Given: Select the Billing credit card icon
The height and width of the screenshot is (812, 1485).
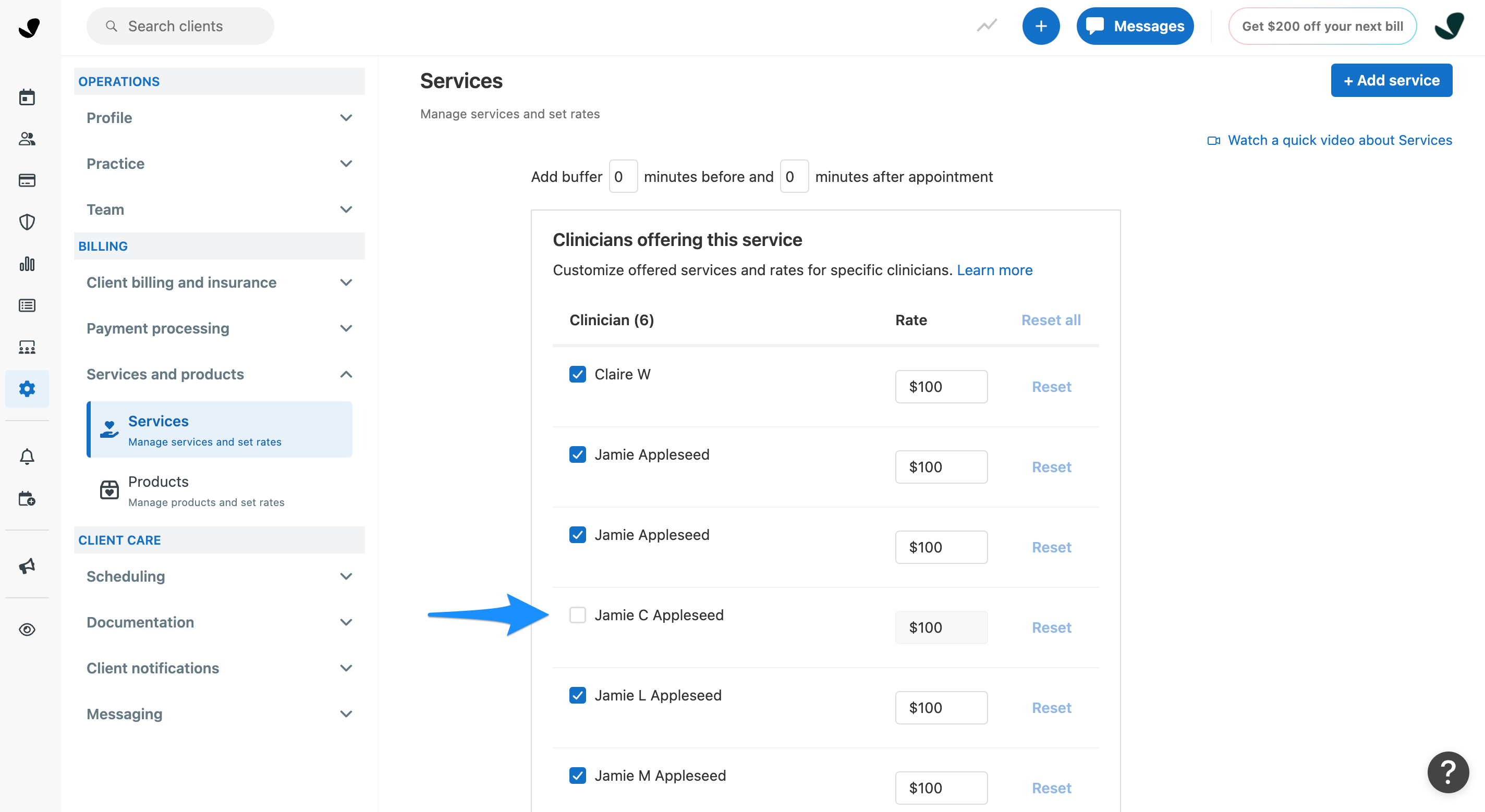Looking at the screenshot, I should [x=27, y=180].
